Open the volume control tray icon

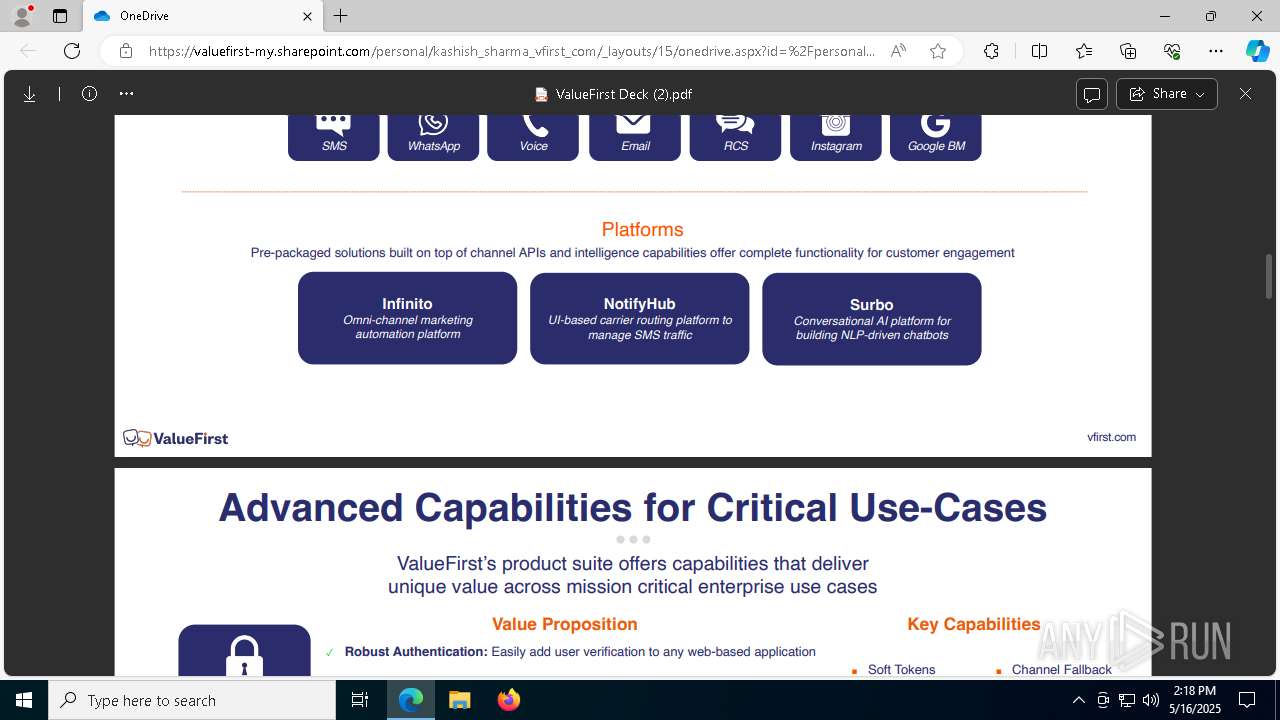[1151, 700]
